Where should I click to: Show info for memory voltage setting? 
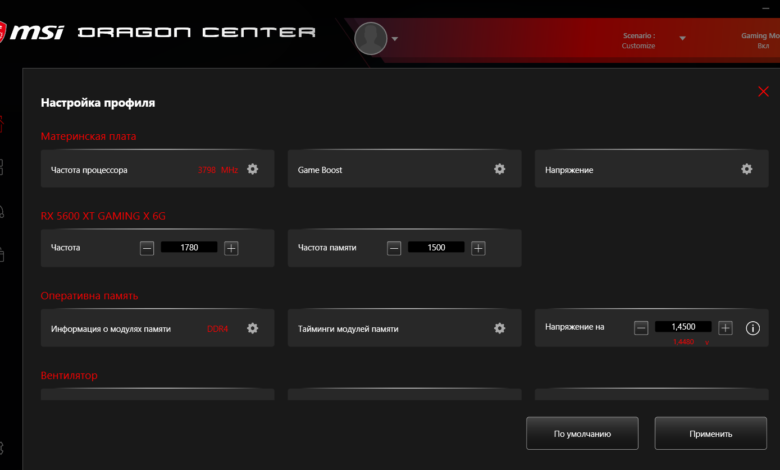[x=753, y=328]
